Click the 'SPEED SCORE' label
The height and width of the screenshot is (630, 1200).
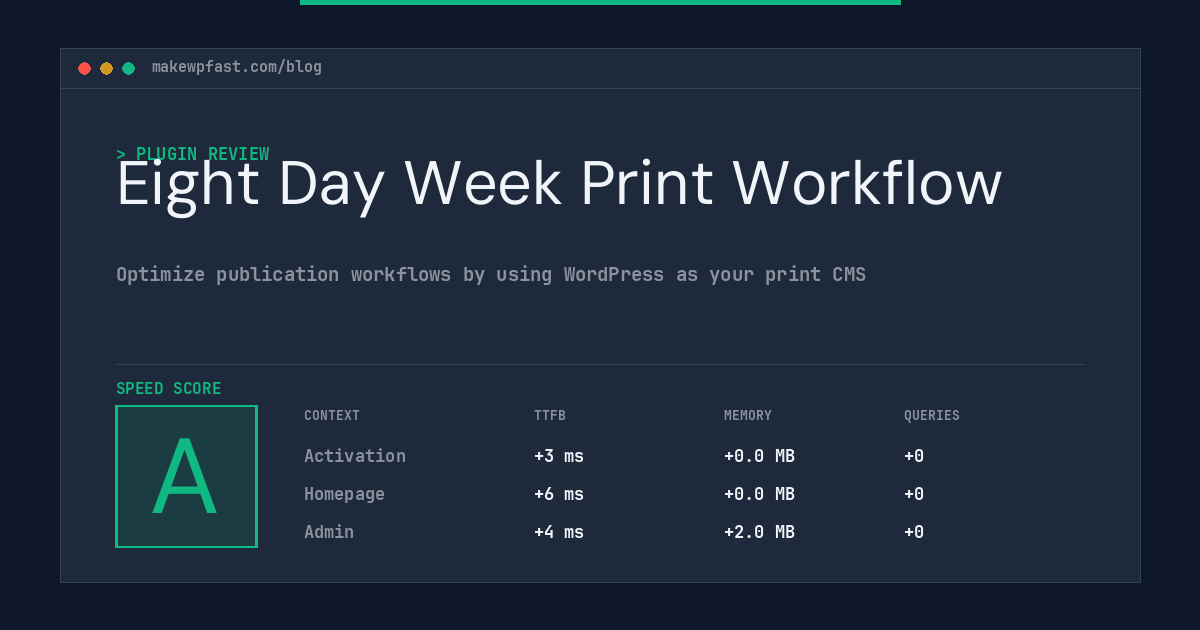coord(169,389)
